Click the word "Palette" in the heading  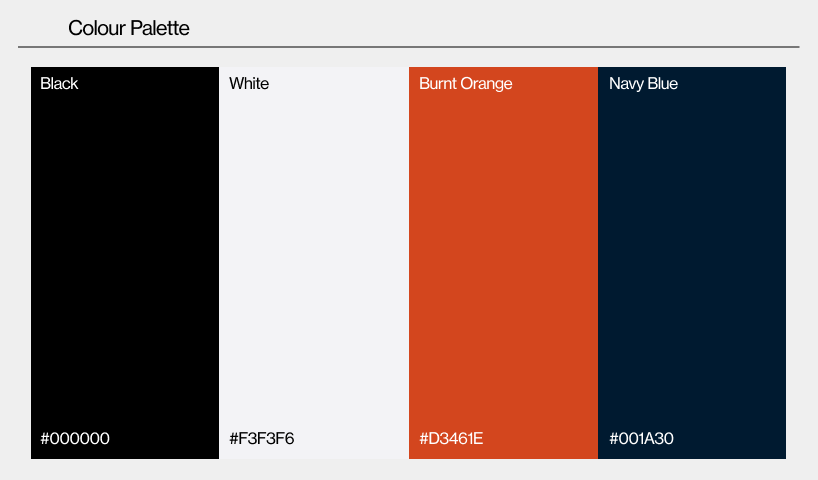tap(160, 28)
